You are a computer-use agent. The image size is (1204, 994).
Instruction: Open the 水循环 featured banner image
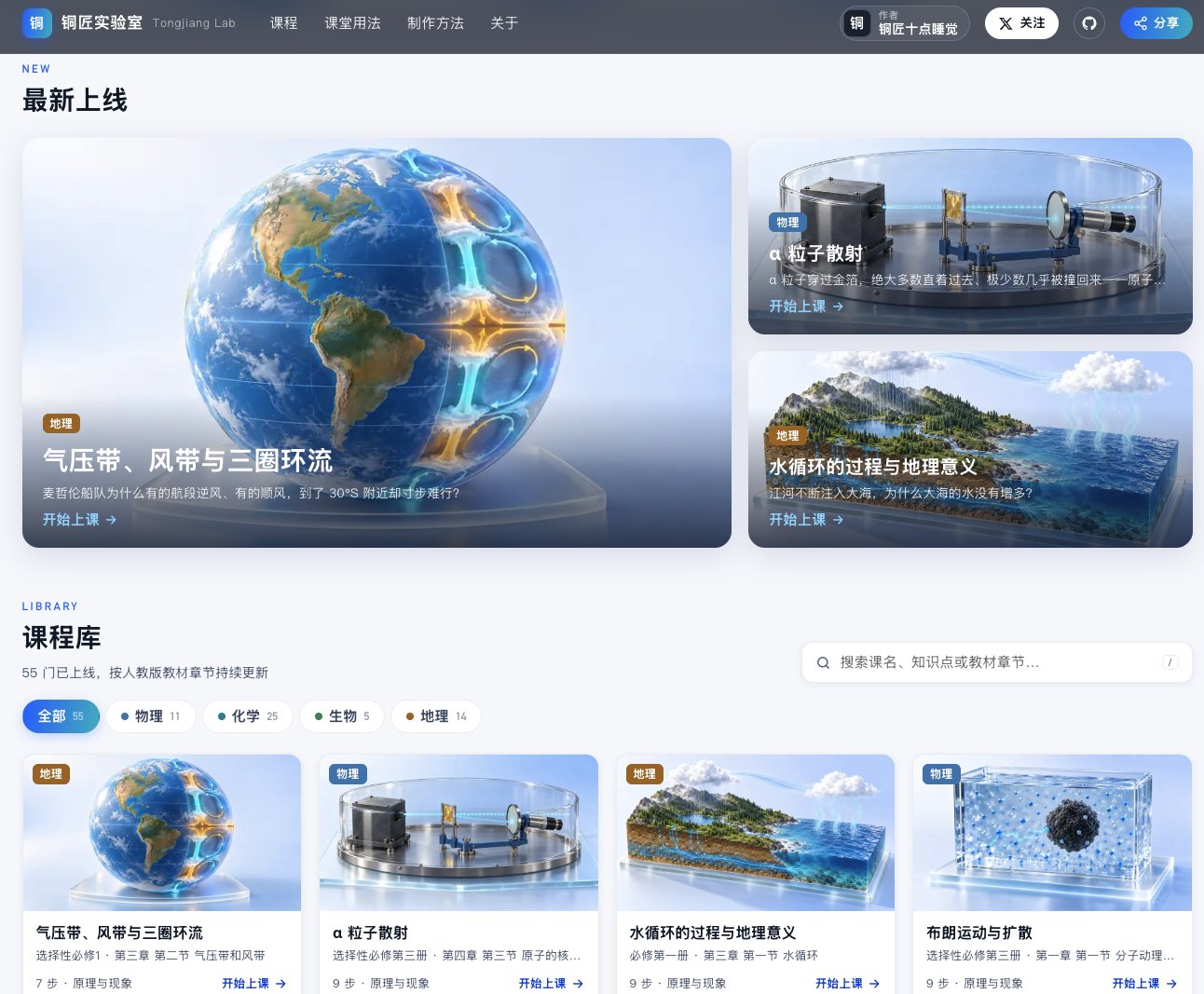970,449
